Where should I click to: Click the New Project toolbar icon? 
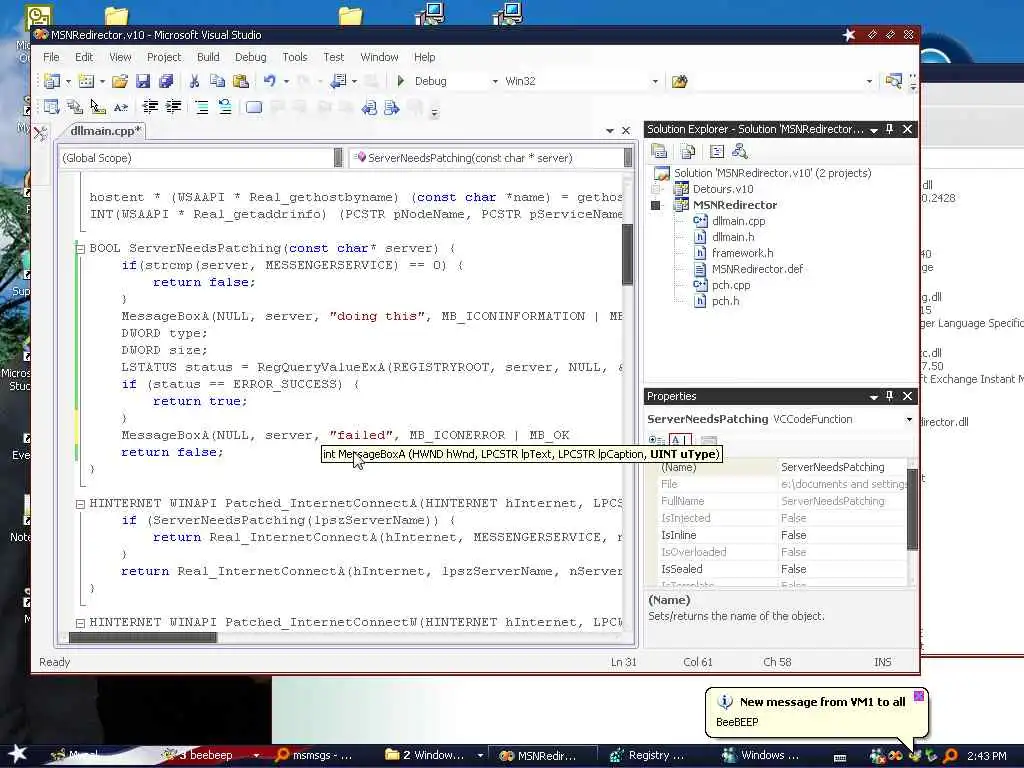click(x=52, y=81)
